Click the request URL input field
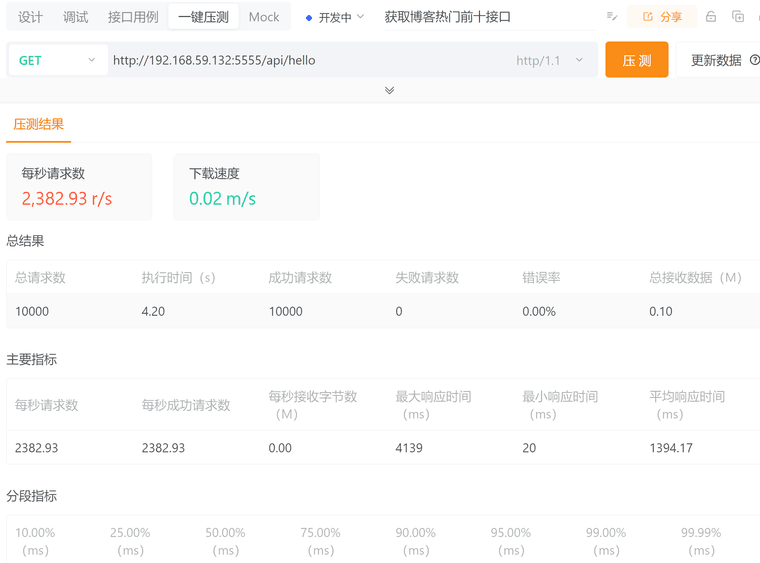Screen dimensions: 760x563 300,60
